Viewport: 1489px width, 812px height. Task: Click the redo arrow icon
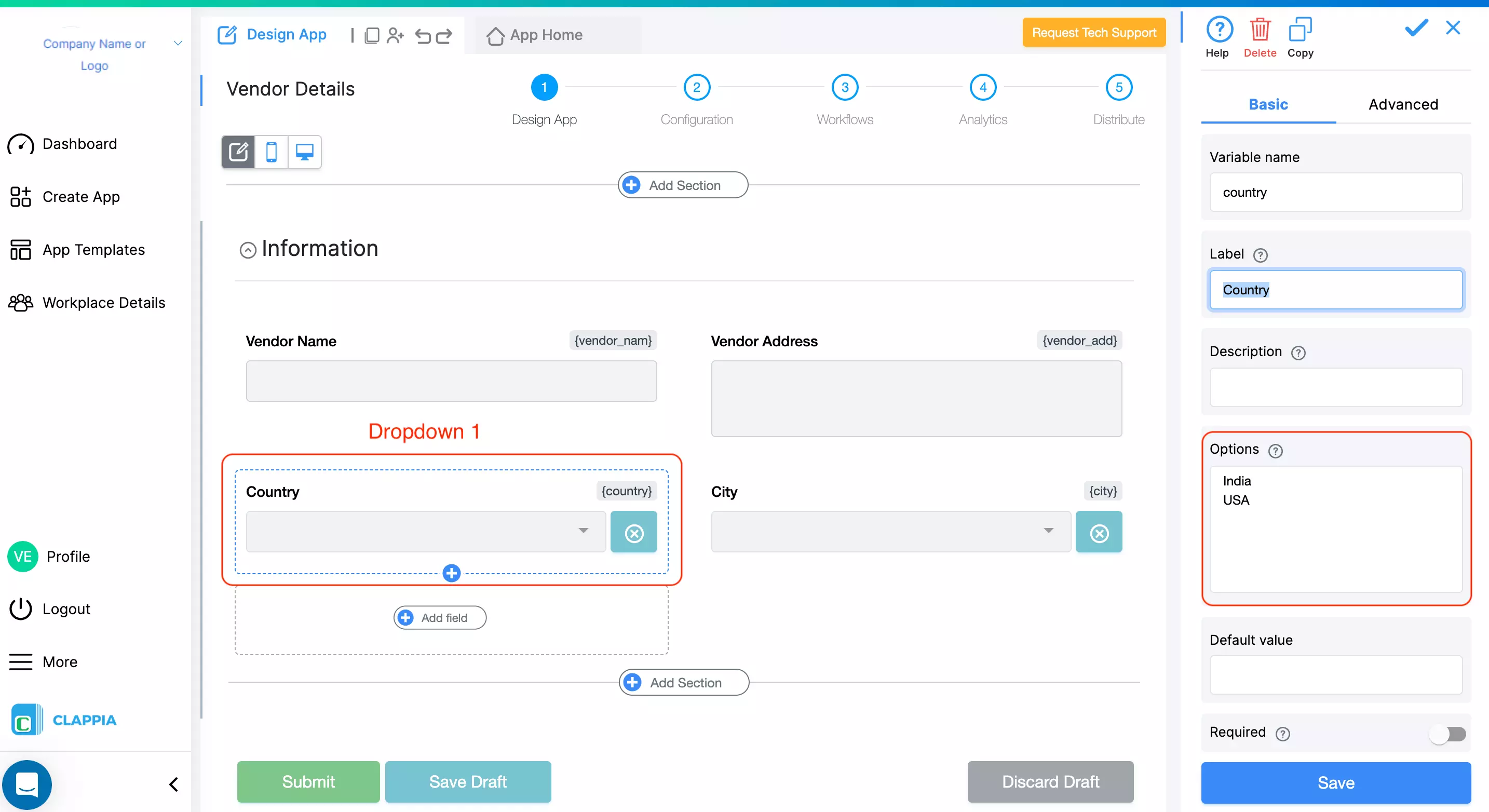point(444,36)
